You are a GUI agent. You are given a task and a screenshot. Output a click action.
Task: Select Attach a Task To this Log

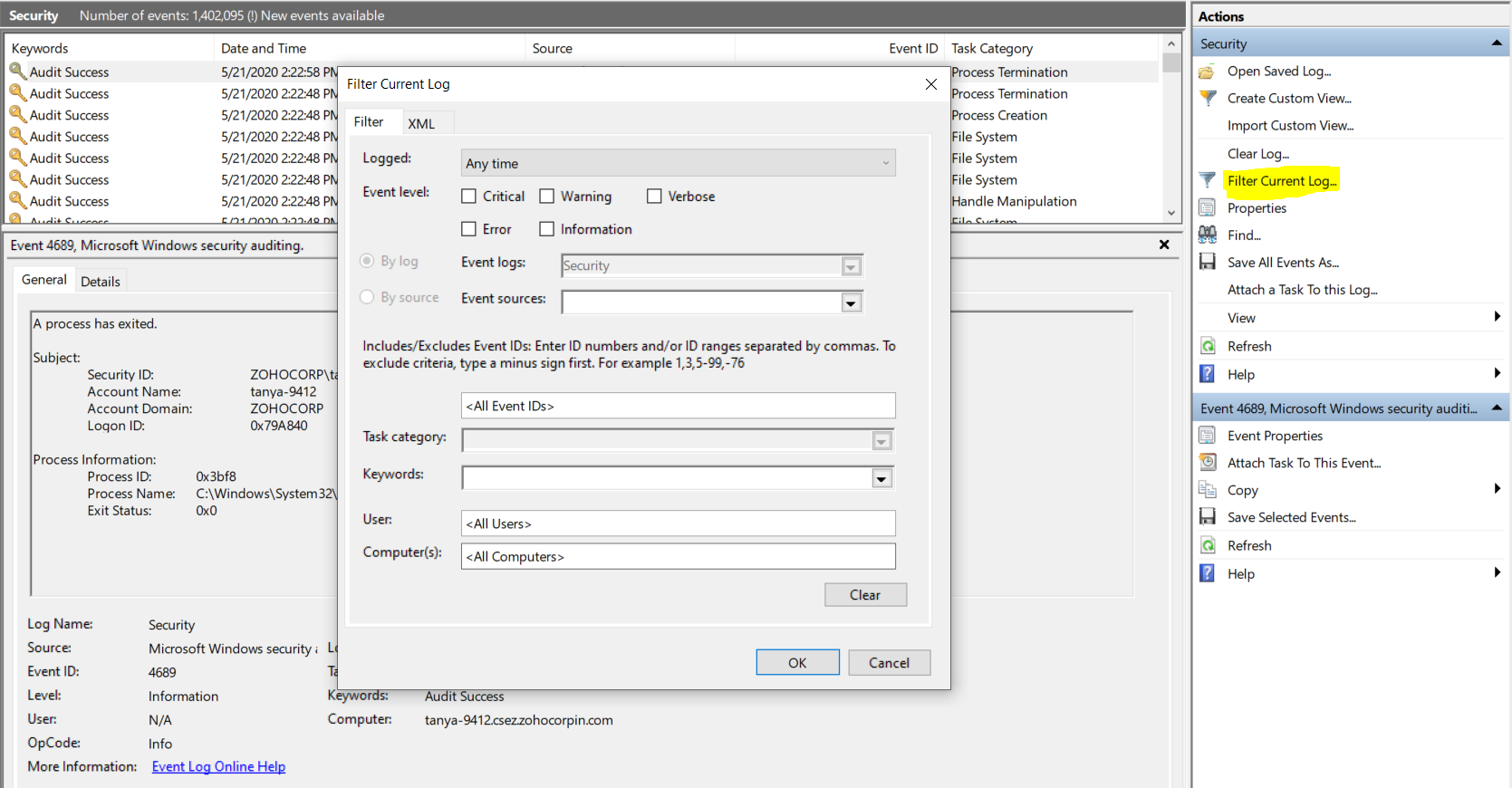(1302, 290)
